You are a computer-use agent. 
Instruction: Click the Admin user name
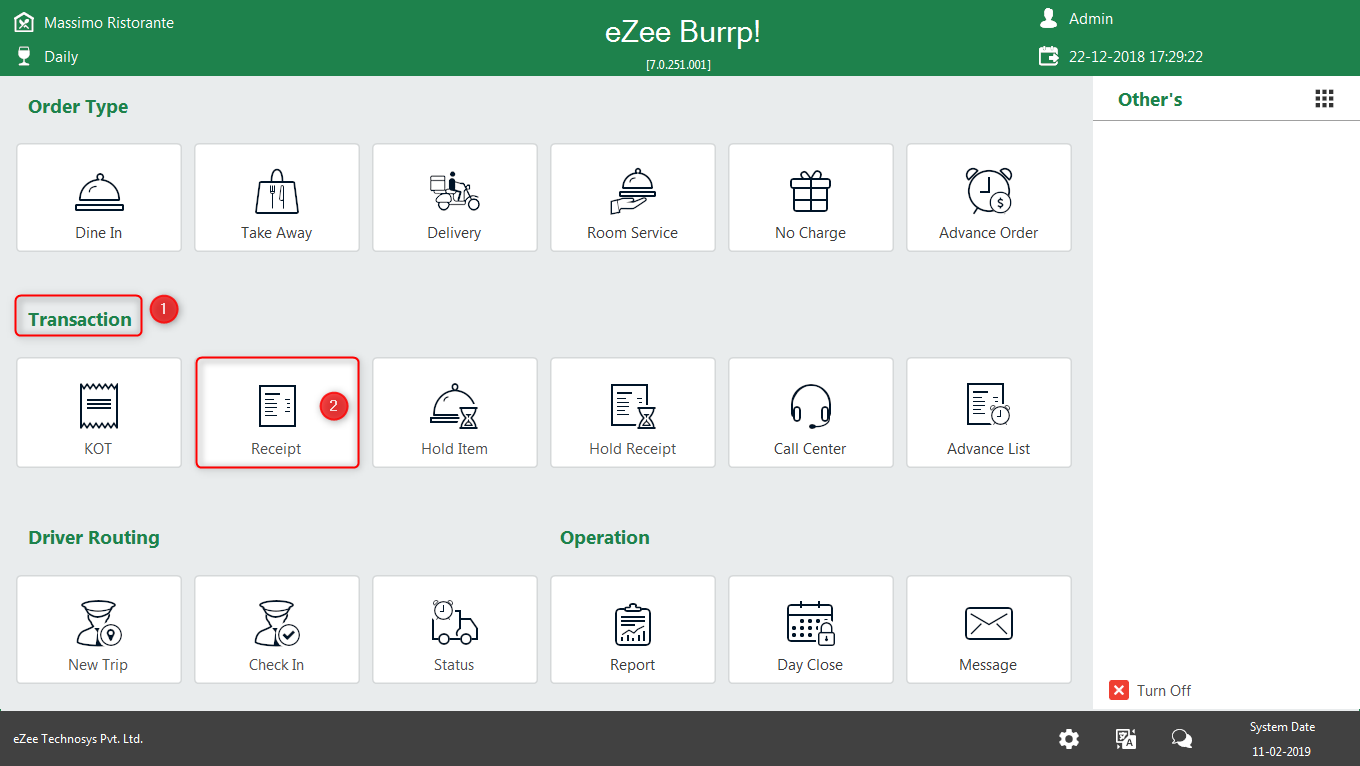[1091, 19]
